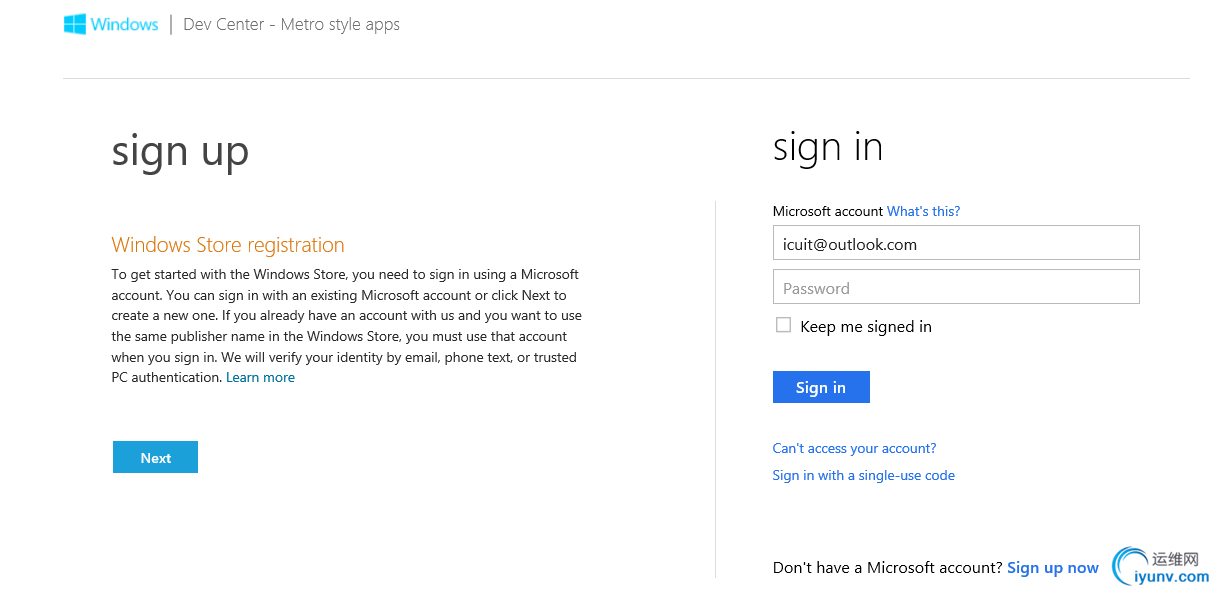Click into the Password field
Screen dimensions: 1215x593
click(x=956, y=287)
